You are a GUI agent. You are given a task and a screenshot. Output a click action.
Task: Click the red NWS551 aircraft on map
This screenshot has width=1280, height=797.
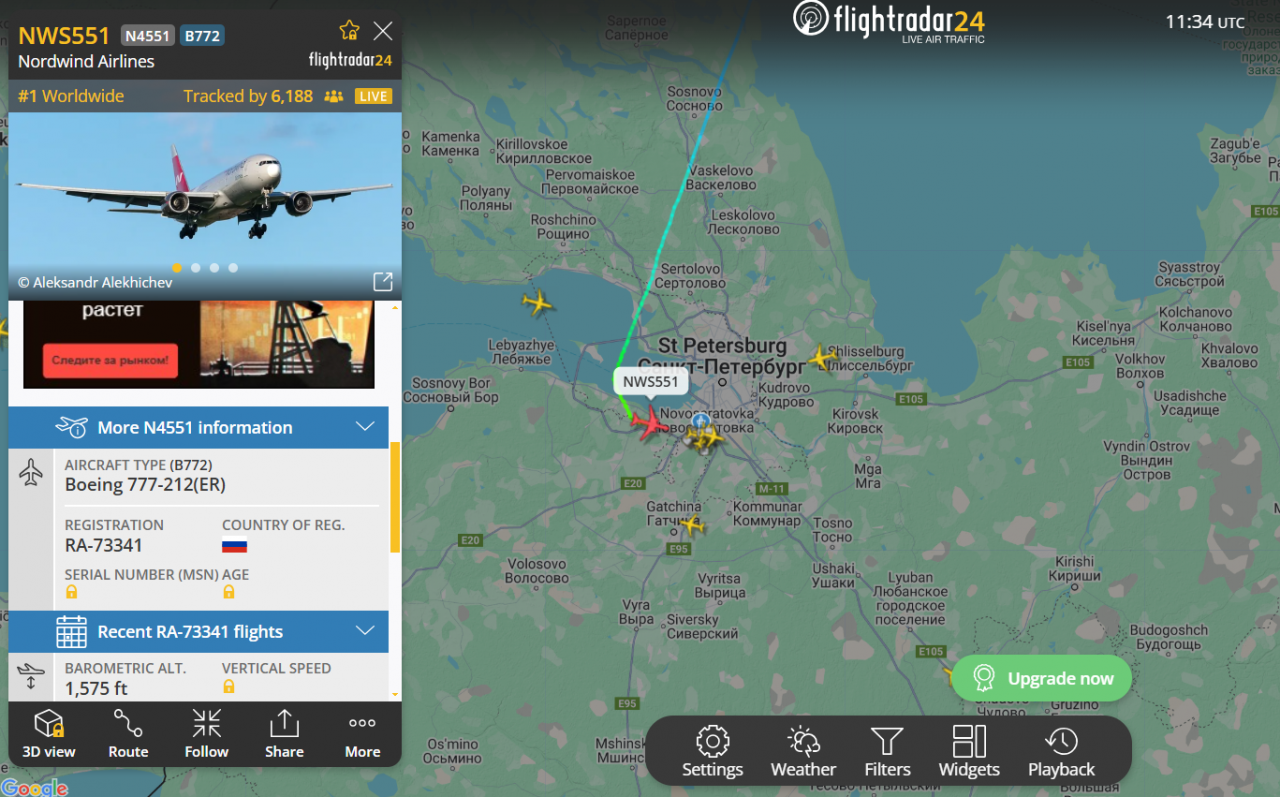point(650,423)
